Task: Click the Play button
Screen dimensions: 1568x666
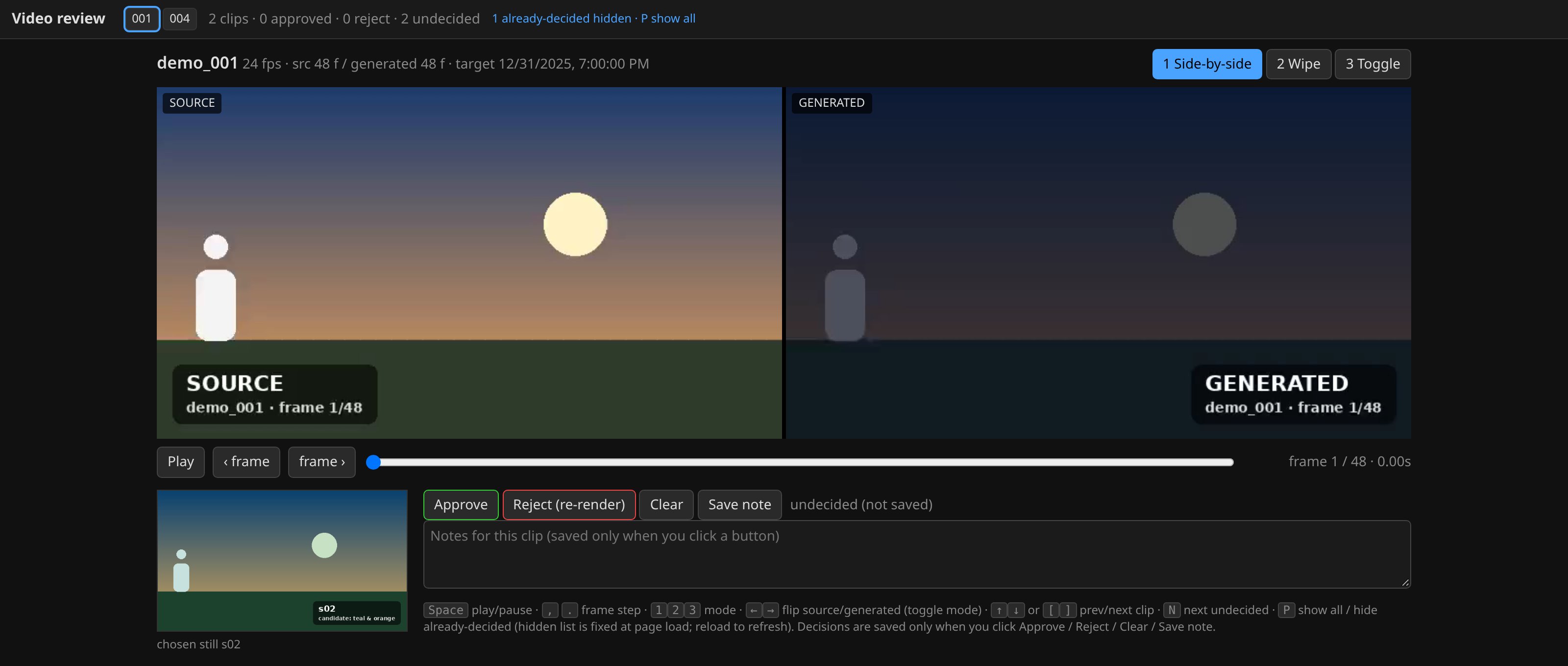Action: (x=181, y=462)
